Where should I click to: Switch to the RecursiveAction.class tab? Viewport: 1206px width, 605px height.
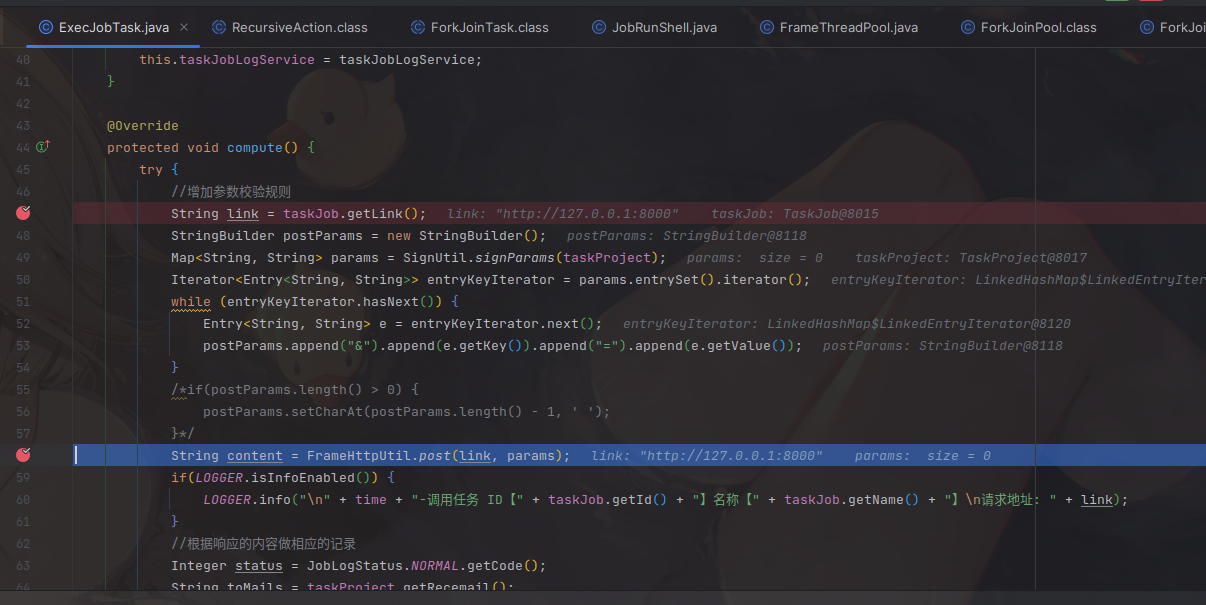point(299,27)
